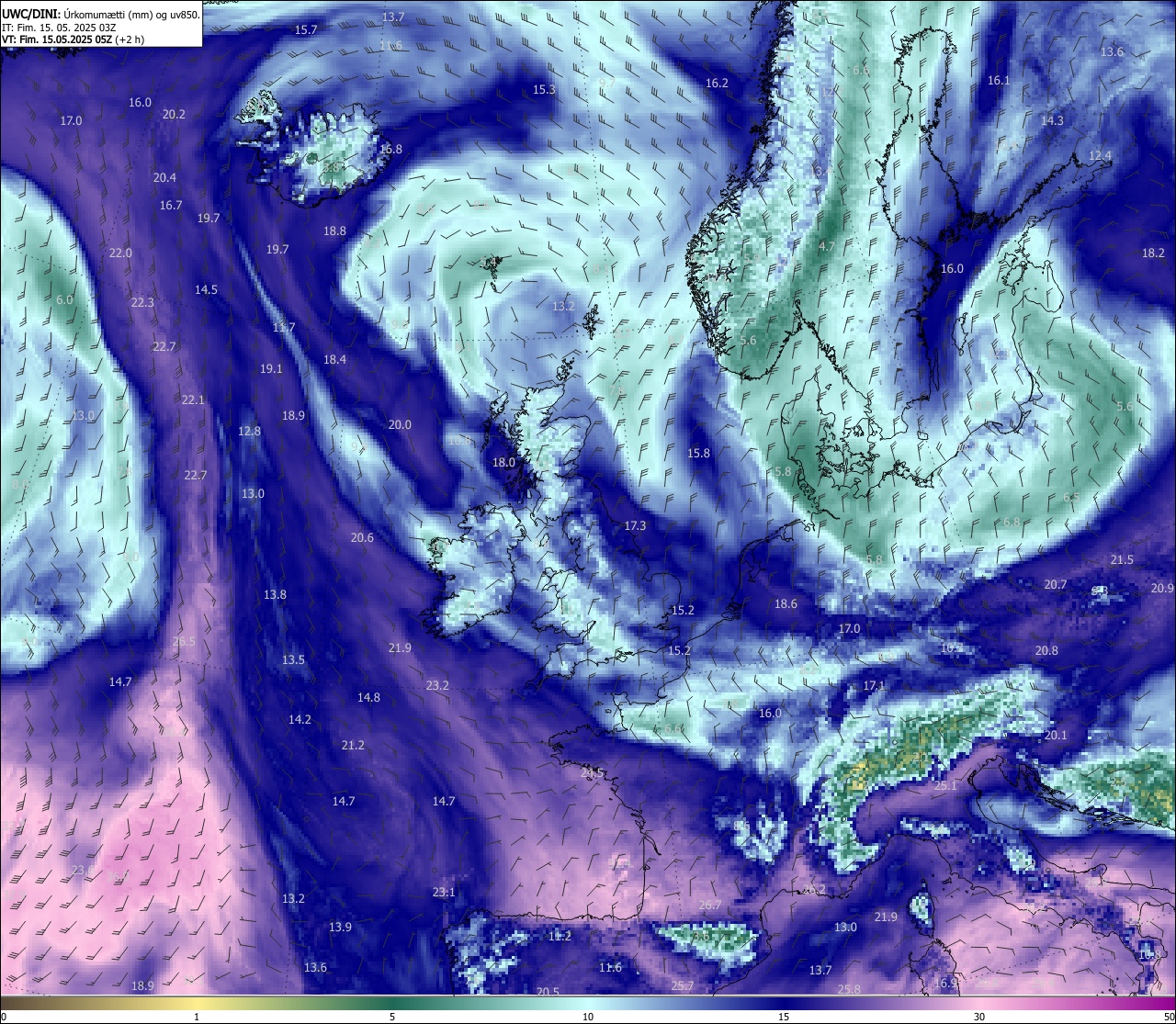Click the 16.7 value label
1176x1024 pixels.
click(x=171, y=206)
